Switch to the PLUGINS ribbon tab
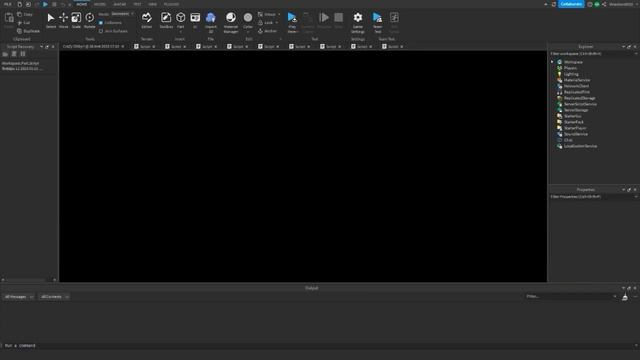 tap(171, 4)
